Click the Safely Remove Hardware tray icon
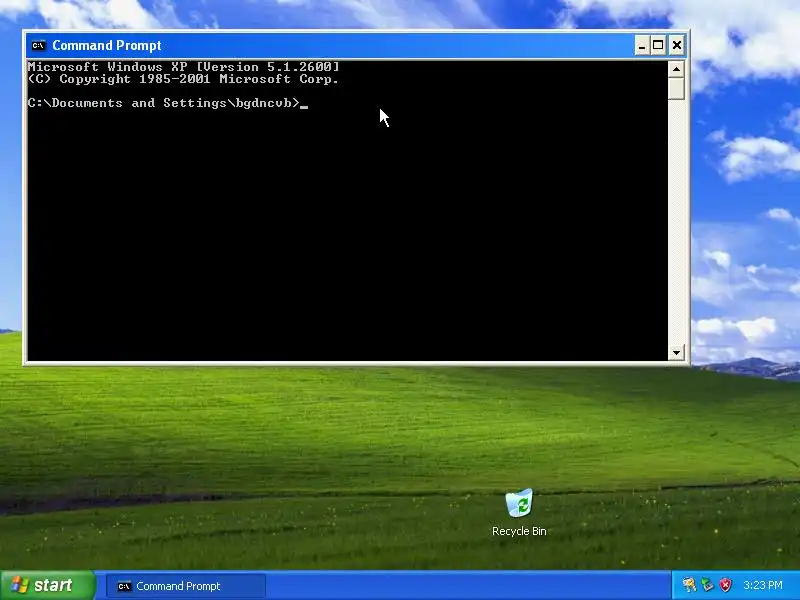This screenshot has width=800, height=600. tap(707, 585)
